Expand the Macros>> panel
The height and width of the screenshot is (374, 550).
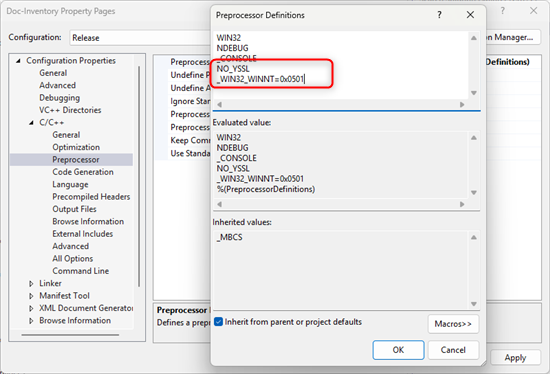tap(453, 323)
